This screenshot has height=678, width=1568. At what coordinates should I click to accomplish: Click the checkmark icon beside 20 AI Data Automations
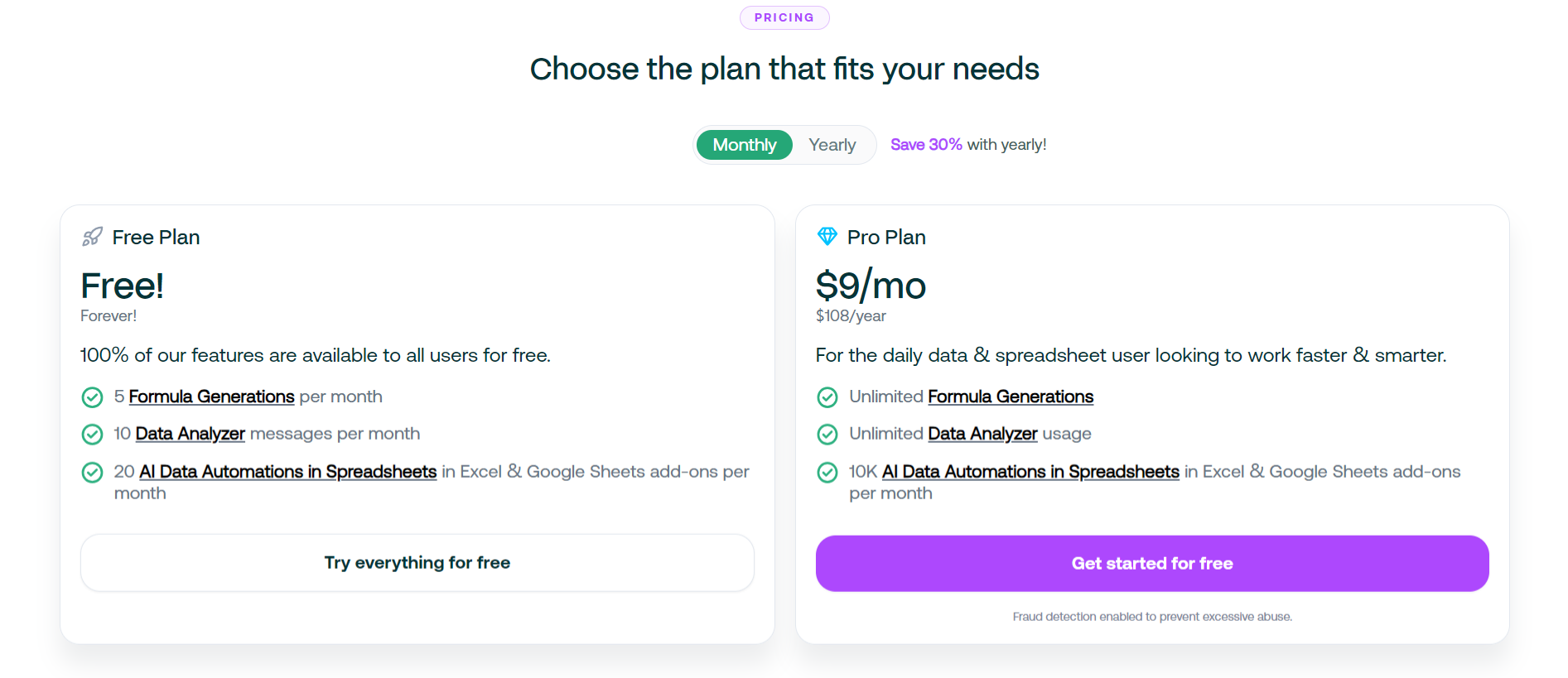[92, 472]
